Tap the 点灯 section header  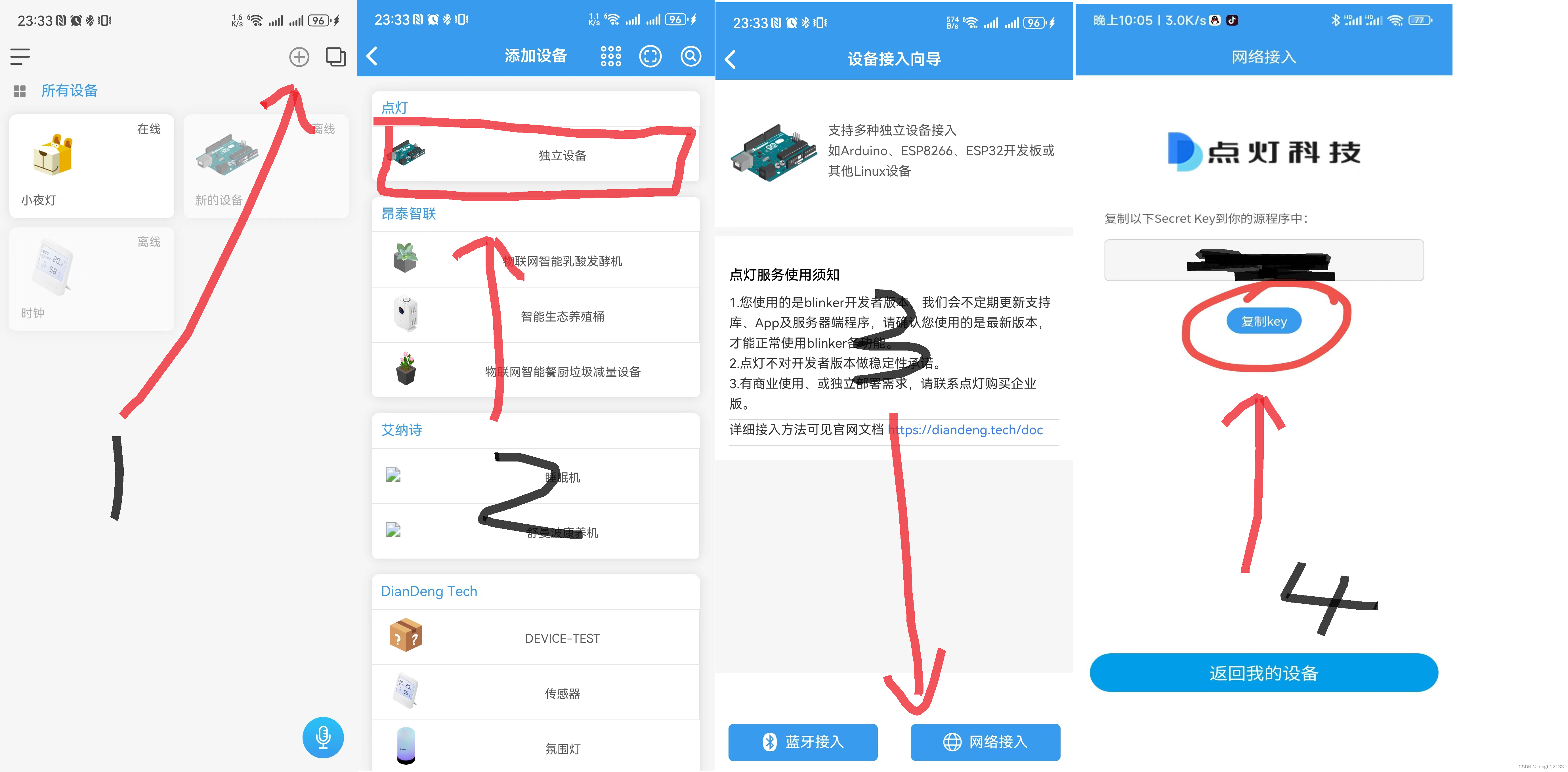point(394,108)
